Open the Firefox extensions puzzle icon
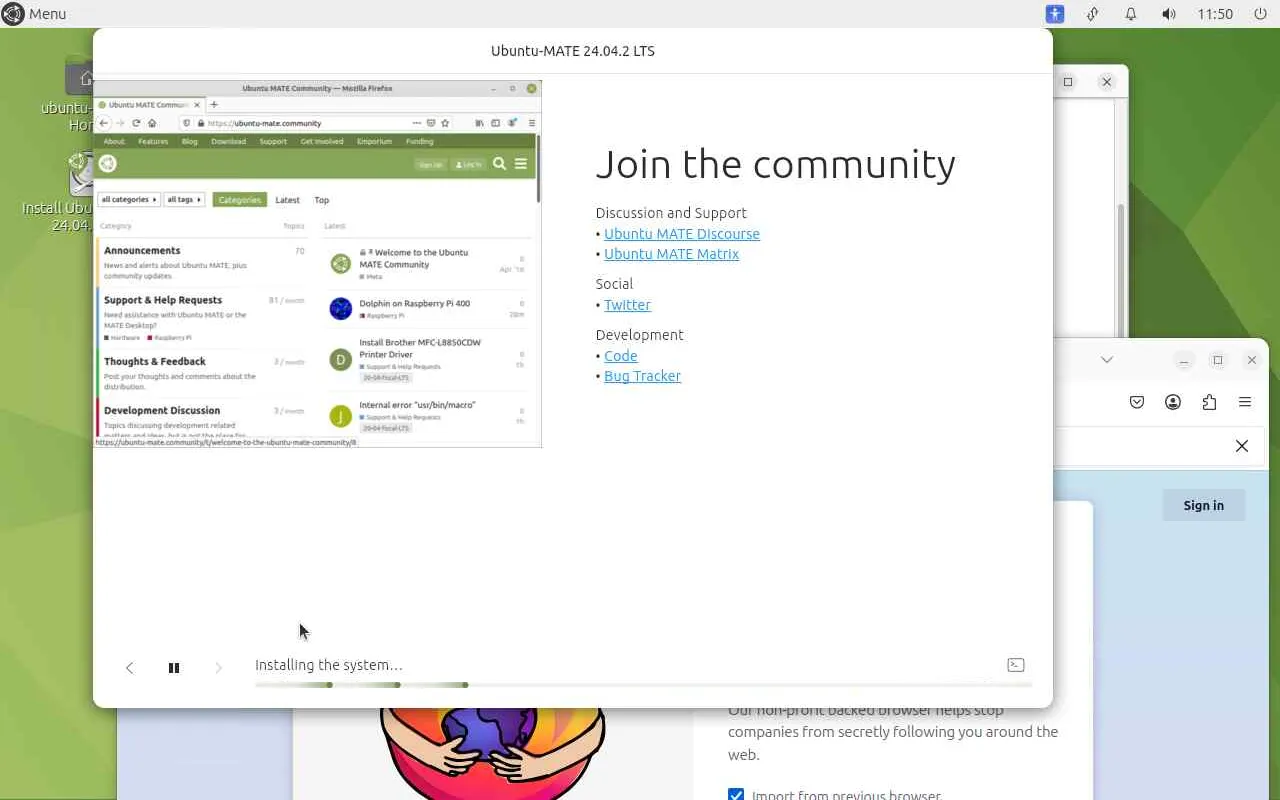1280x800 pixels. (x=1209, y=402)
